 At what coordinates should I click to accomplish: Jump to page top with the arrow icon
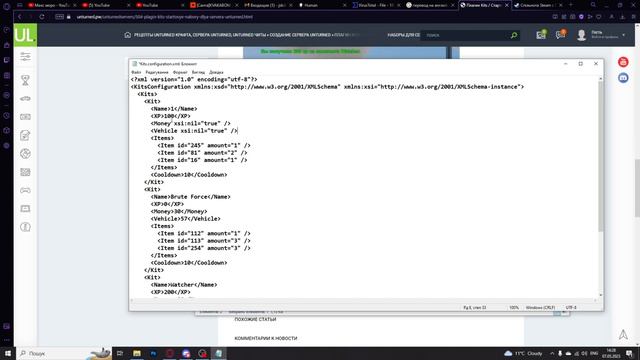click(x=623, y=335)
